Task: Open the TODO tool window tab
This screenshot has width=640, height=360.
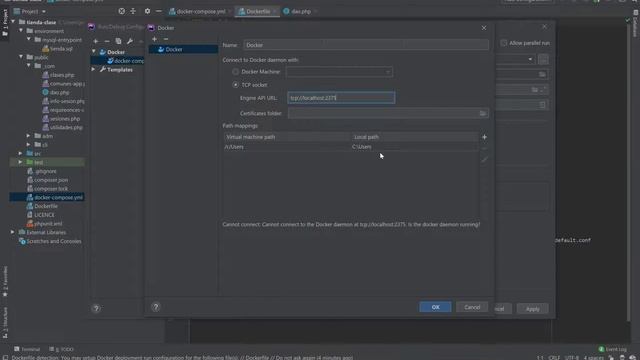Action: 61,349
